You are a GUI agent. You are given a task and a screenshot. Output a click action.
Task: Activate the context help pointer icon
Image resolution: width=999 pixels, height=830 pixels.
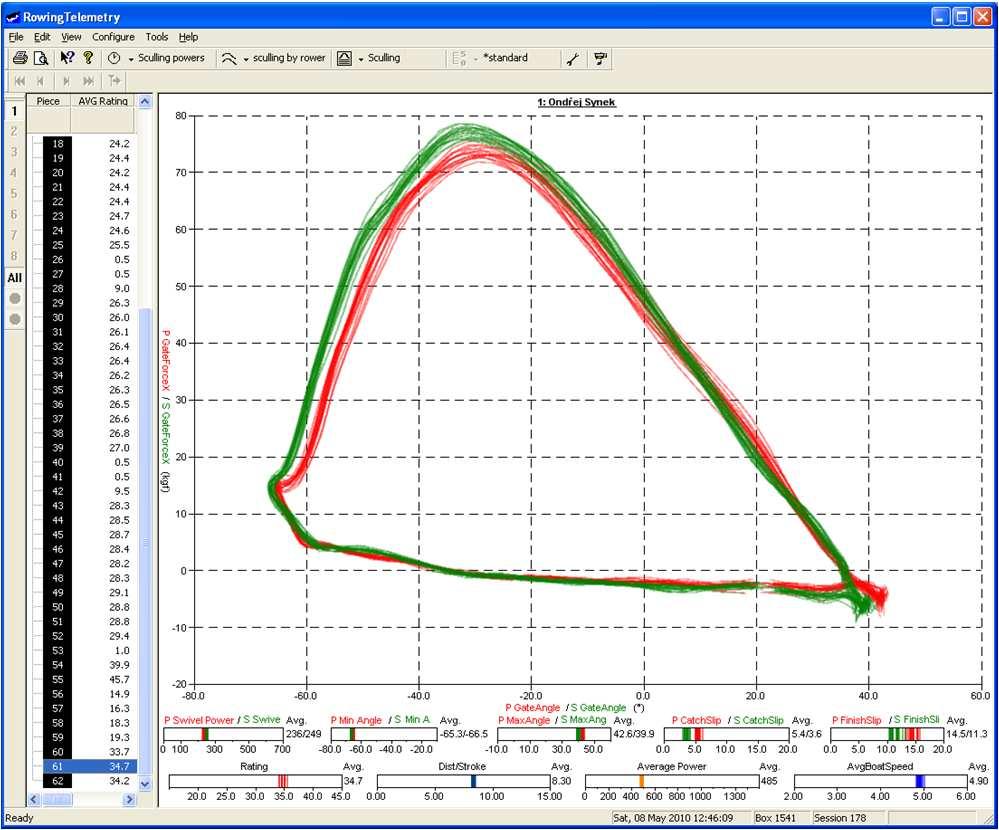(67, 58)
